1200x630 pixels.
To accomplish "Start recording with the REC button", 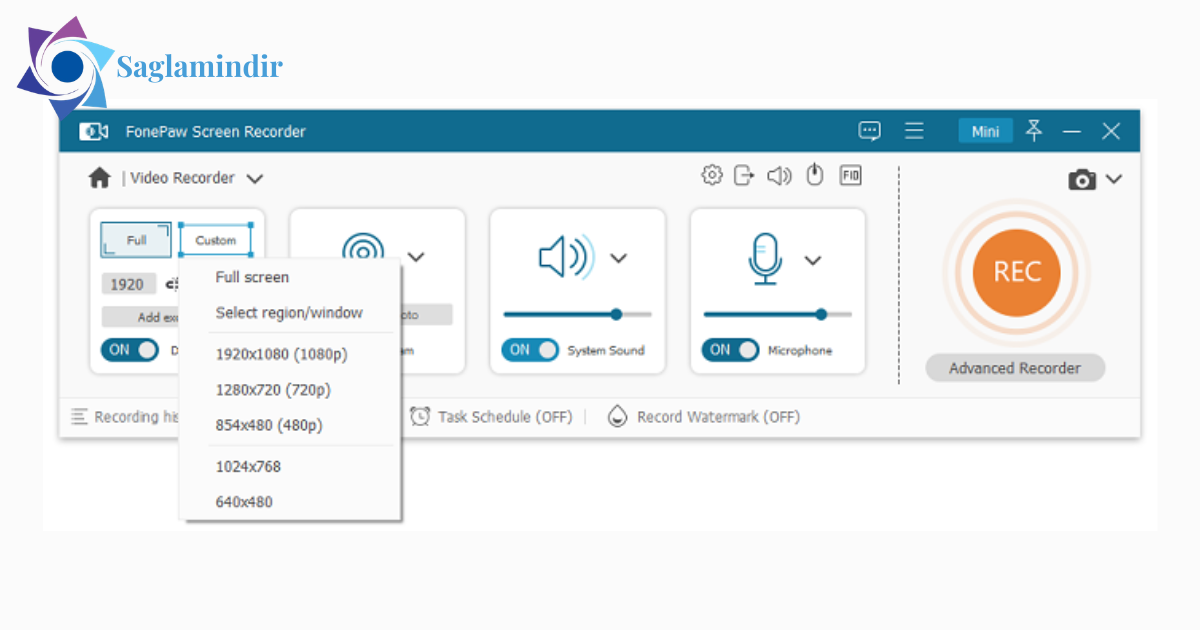I will (x=1016, y=272).
